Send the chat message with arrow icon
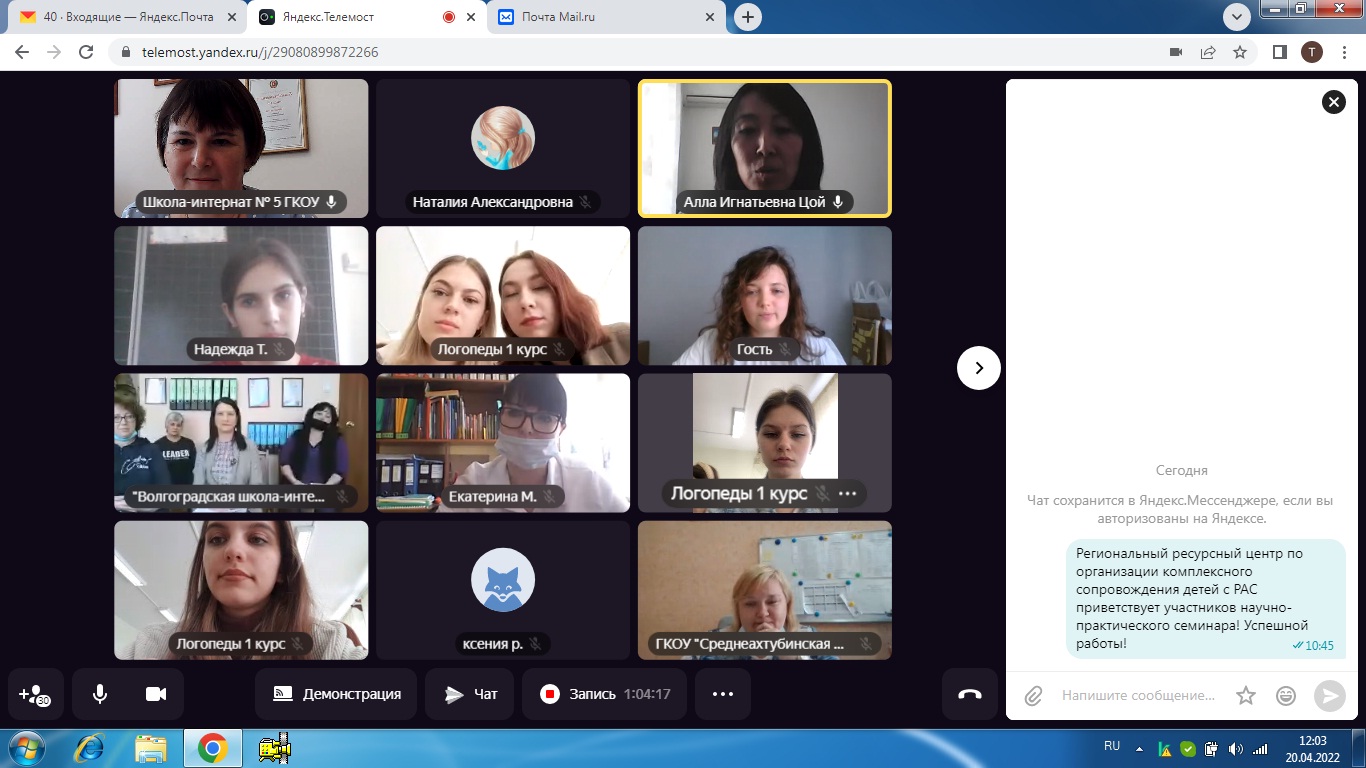 point(1329,695)
